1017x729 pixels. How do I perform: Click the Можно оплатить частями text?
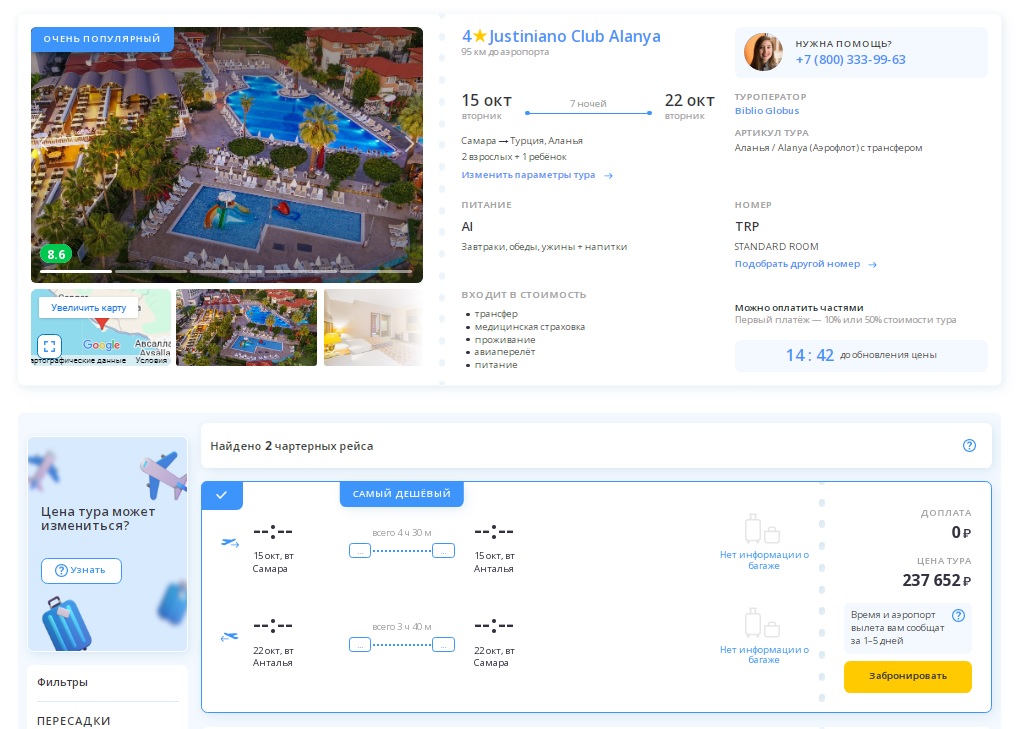pos(799,308)
